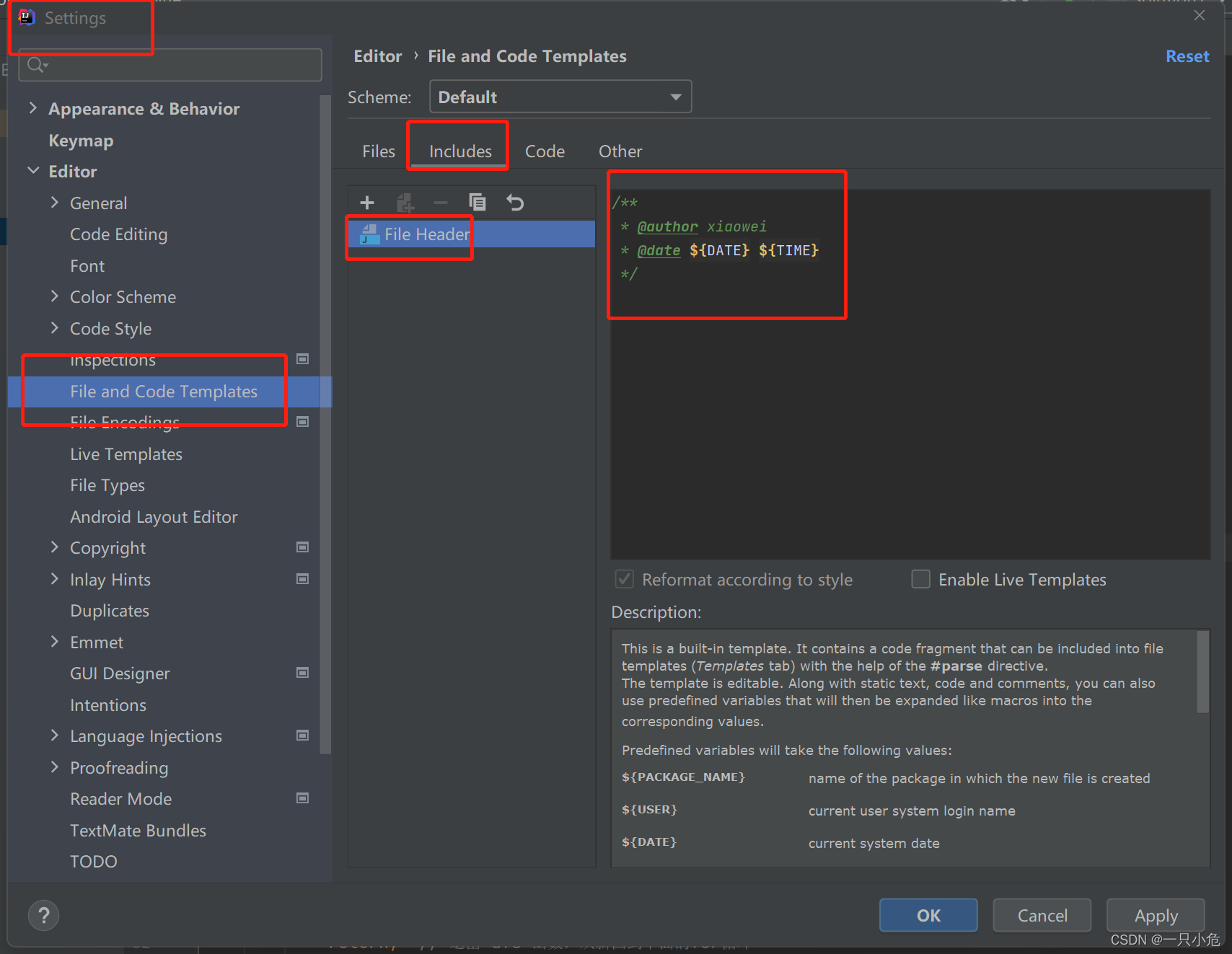This screenshot has width=1232, height=954.
Task: Click the project-level icon beside Inspections
Action: 303,359
